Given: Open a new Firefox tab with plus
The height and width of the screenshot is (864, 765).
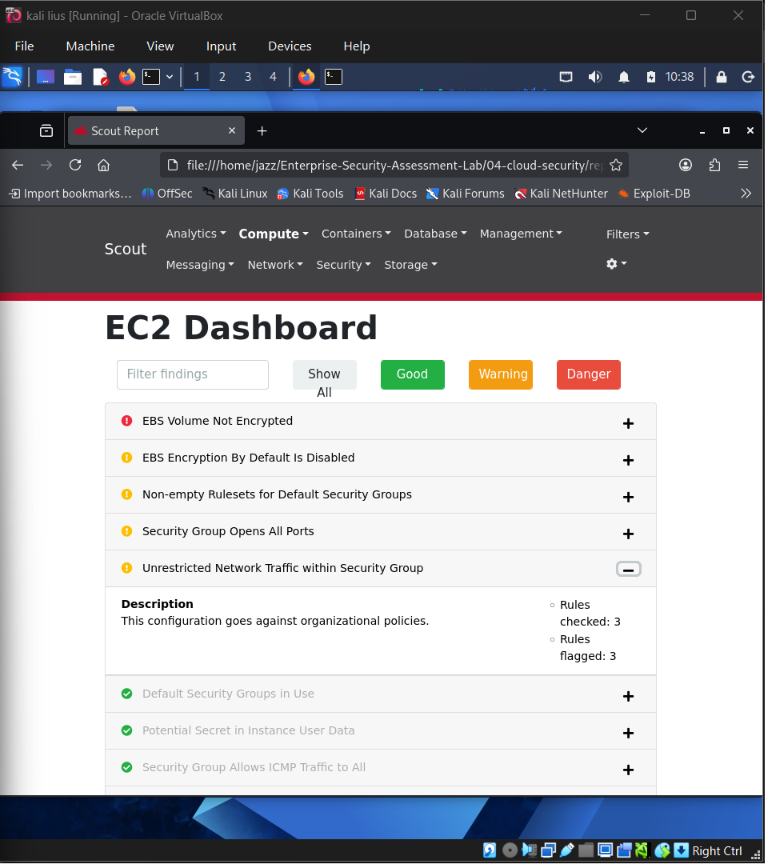Looking at the screenshot, I should pos(262,131).
